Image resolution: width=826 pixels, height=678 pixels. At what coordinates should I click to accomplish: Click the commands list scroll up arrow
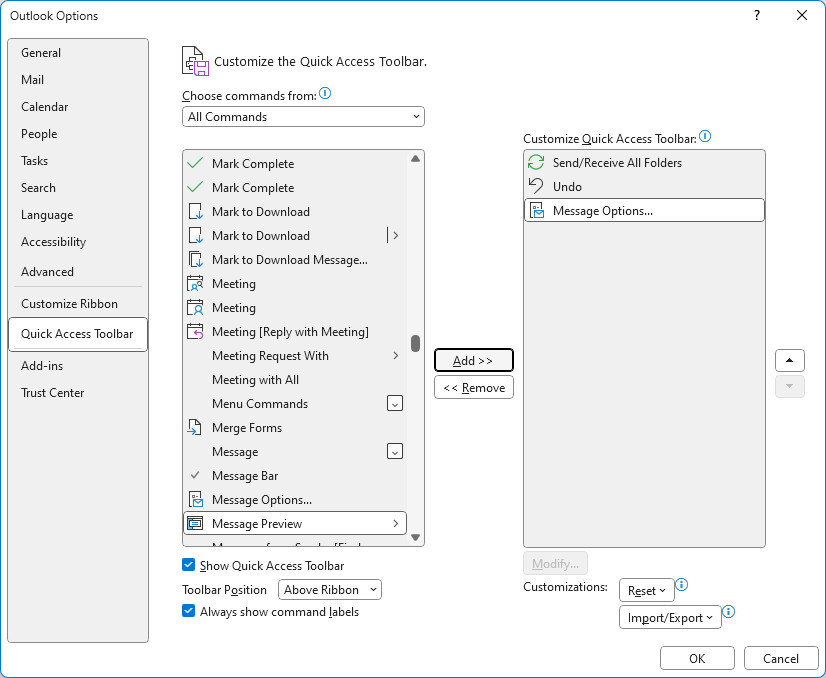click(416, 159)
